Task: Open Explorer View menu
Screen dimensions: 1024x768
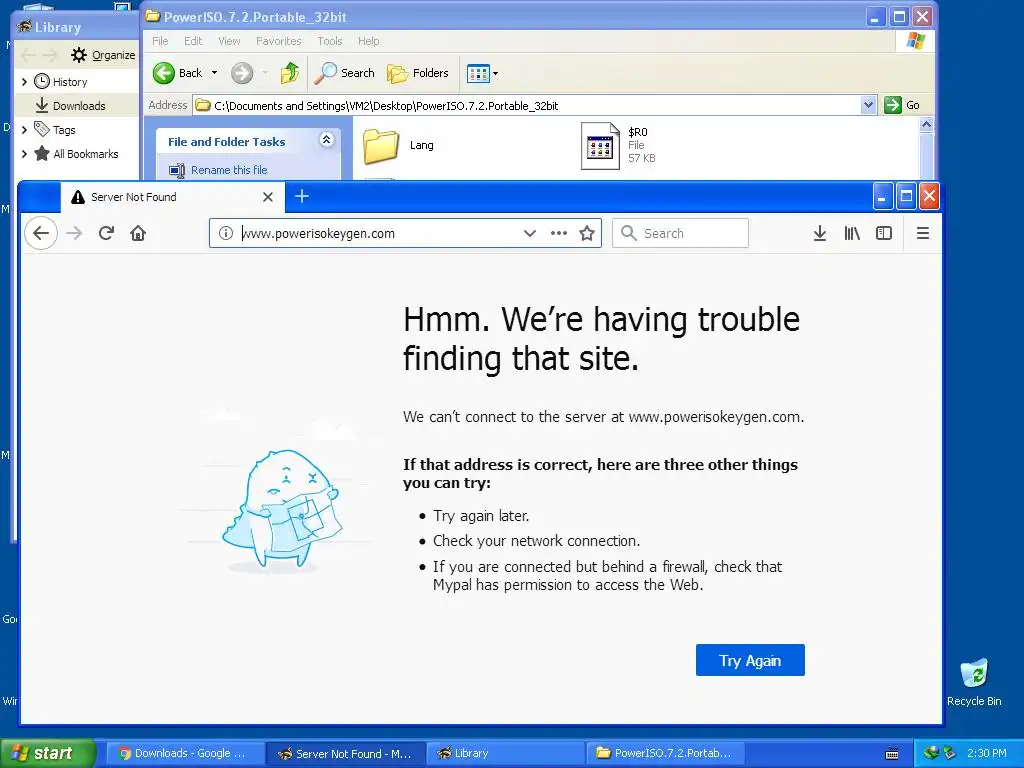Action: coord(229,41)
